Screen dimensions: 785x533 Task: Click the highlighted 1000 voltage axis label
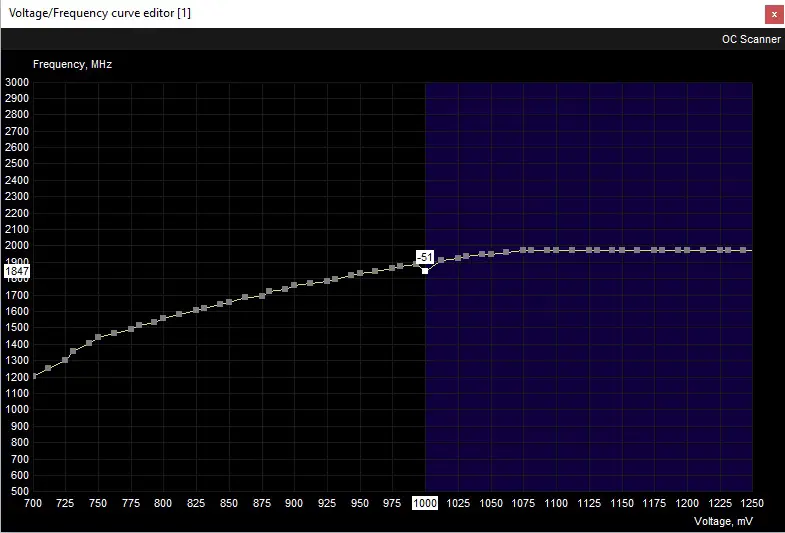point(425,503)
